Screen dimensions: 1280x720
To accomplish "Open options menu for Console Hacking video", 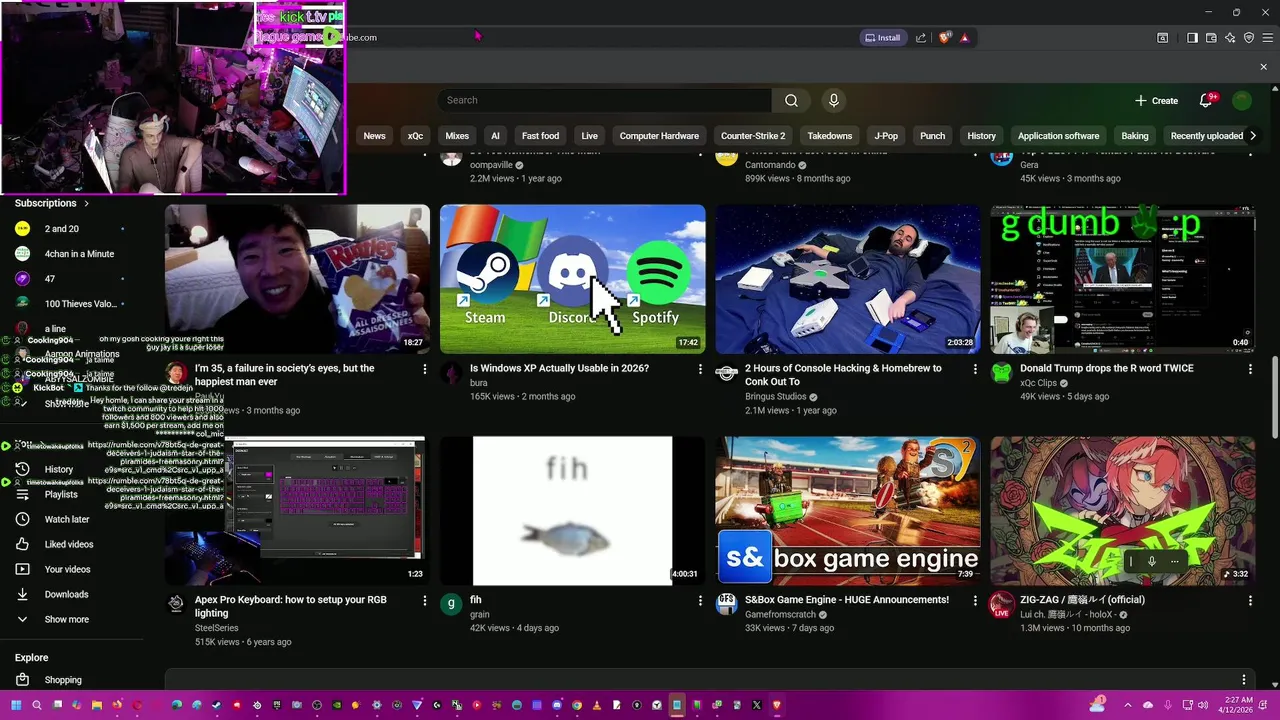I will click(975, 369).
